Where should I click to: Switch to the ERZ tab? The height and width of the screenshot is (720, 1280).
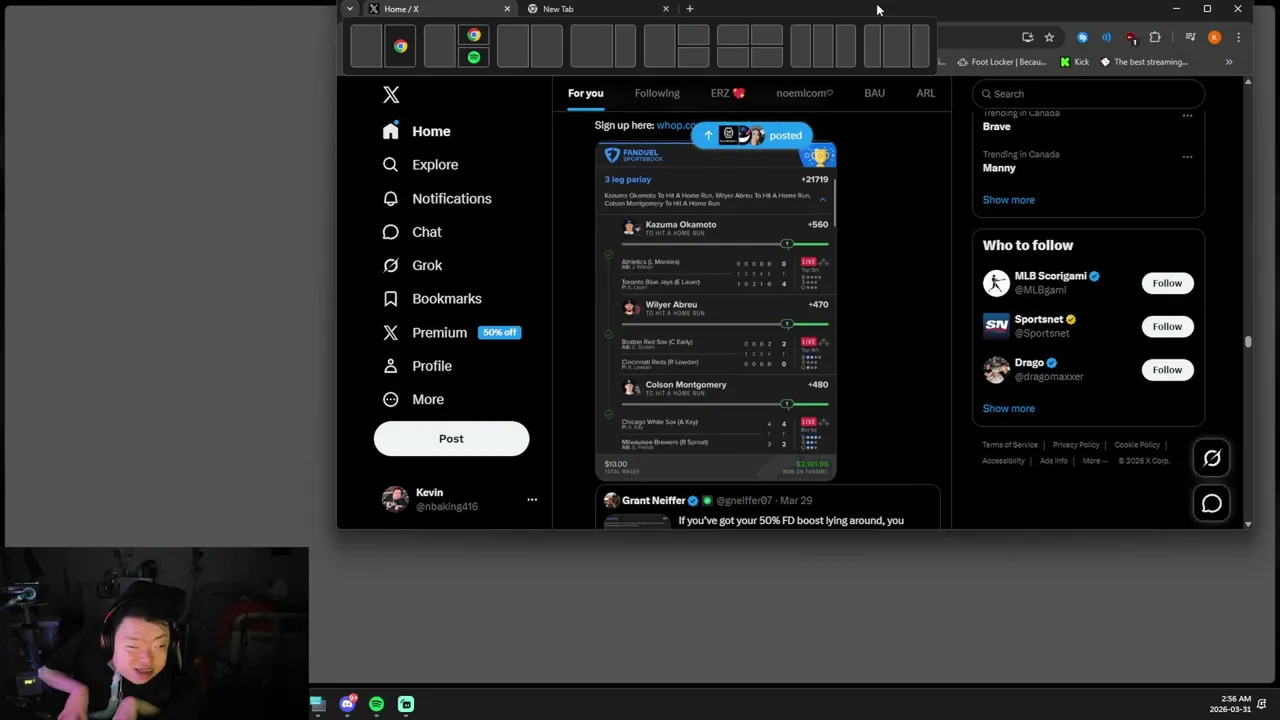[x=728, y=93]
